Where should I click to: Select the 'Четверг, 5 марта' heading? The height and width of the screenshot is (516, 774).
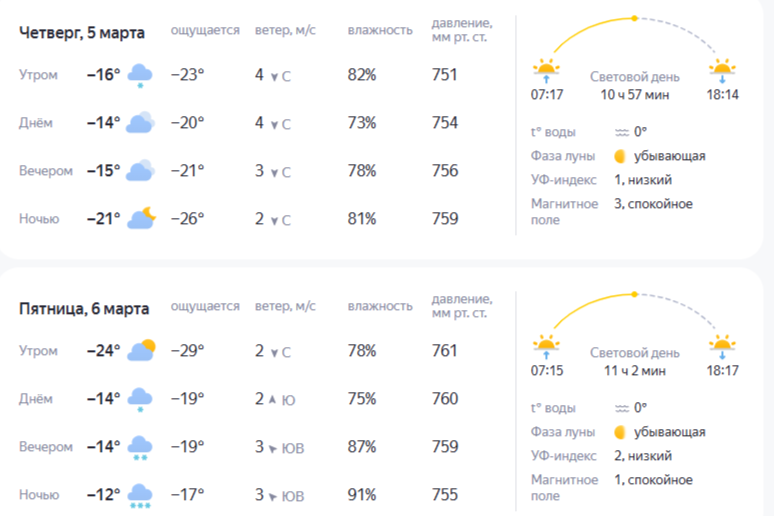point(82,33)
